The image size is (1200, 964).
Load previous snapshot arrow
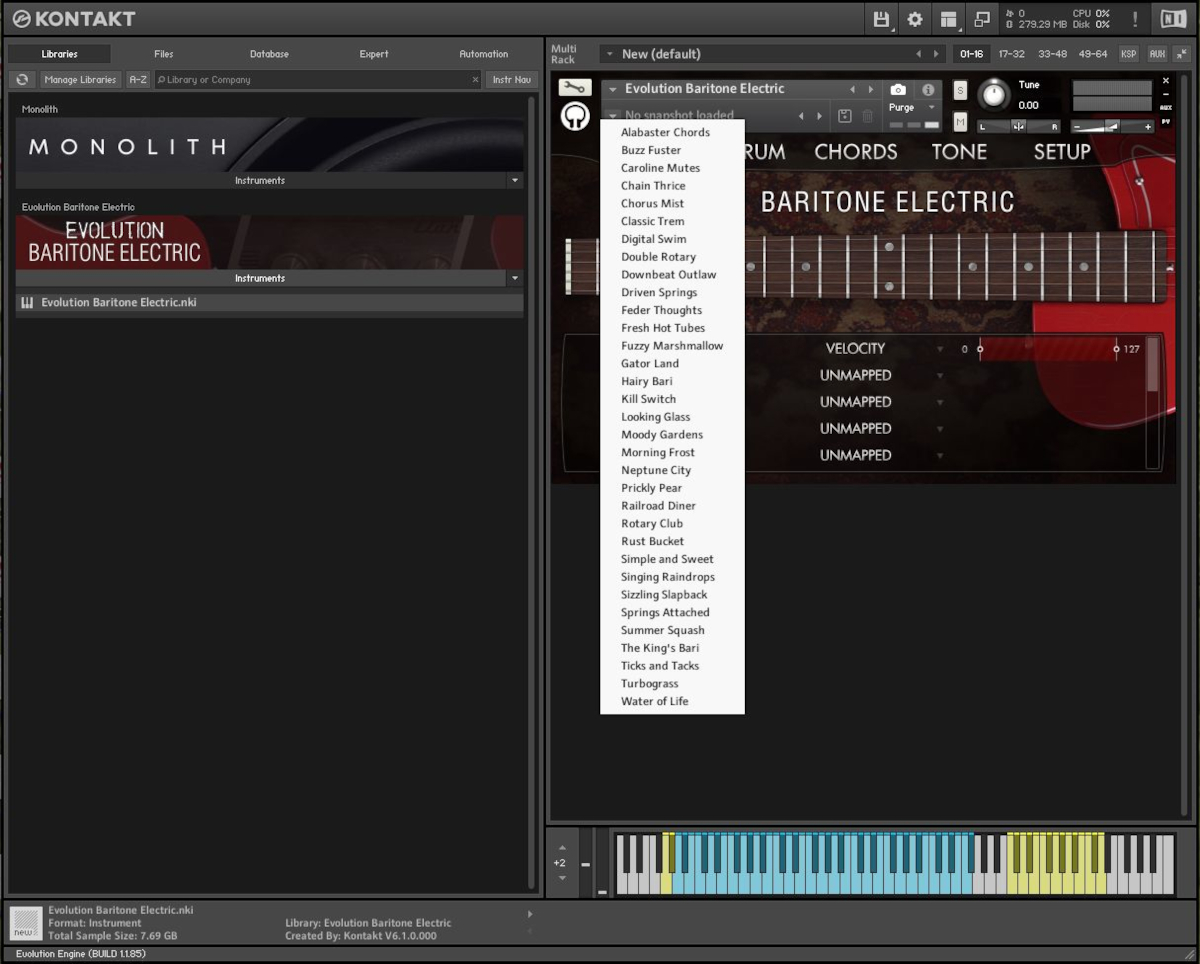(x=800, y=116)
